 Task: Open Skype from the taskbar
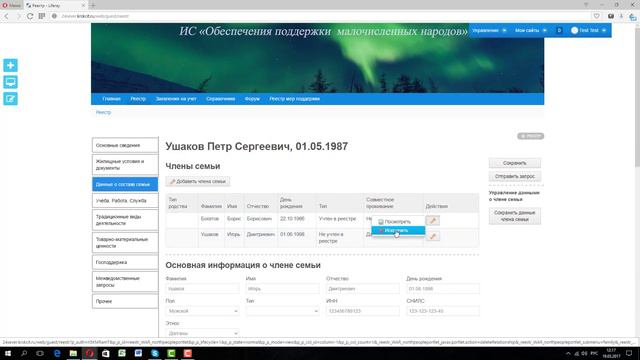click(155, 353)
